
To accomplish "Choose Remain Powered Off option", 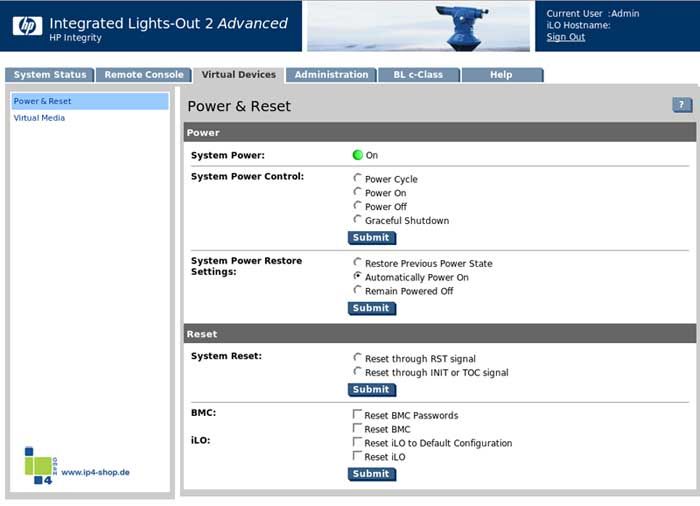I will (357, 290).
